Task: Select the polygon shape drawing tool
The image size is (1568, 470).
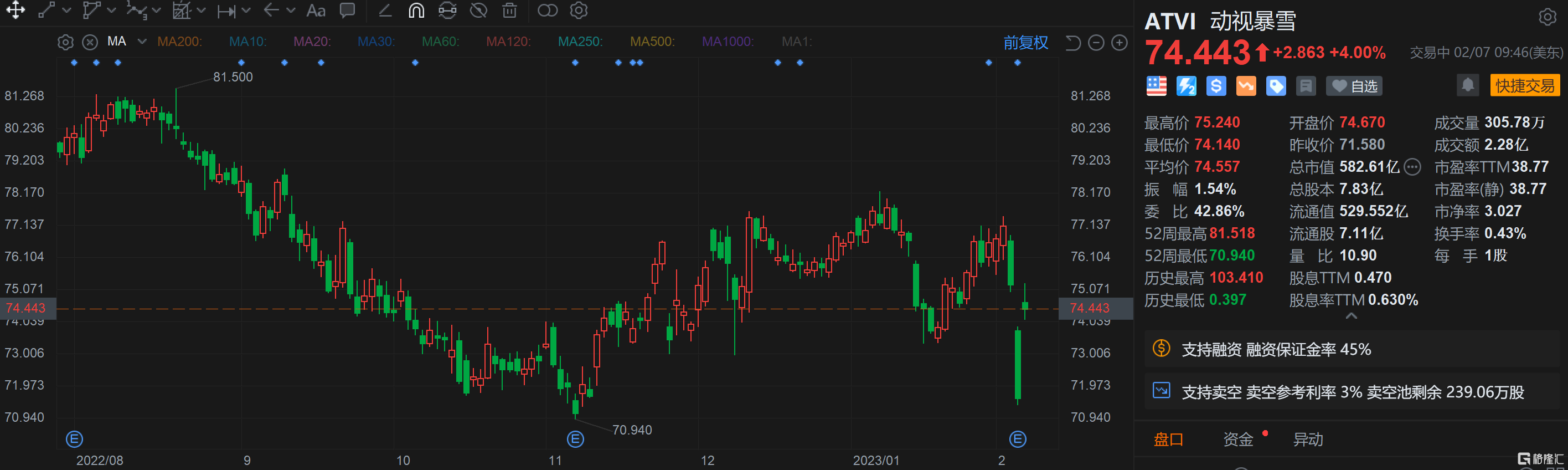Action: click(x=91, y=11)
